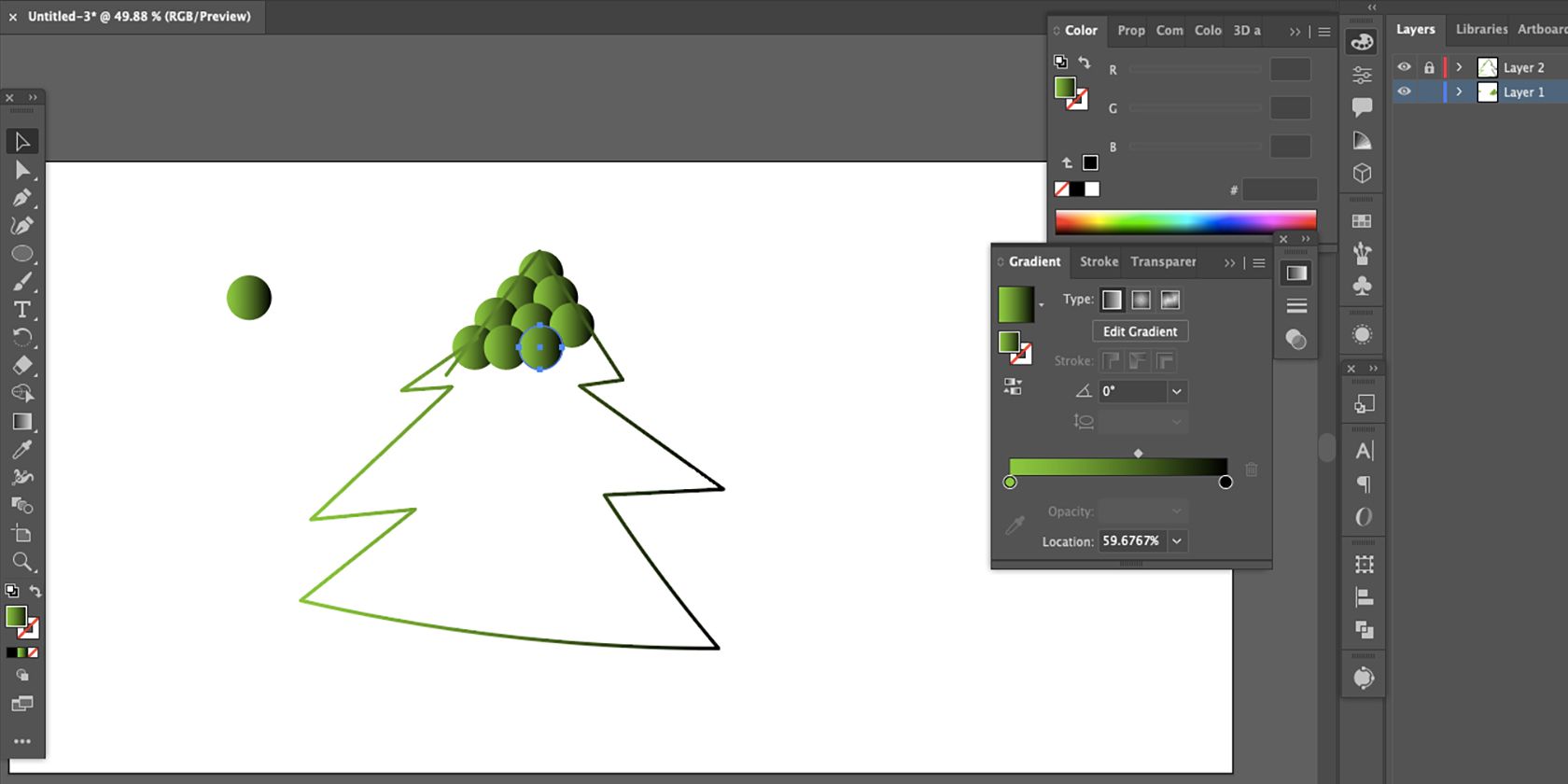1568x784 pixels.
Task: Show more Gradient panel tabs
Action: pyautogui.click(x=1229, y=263)
